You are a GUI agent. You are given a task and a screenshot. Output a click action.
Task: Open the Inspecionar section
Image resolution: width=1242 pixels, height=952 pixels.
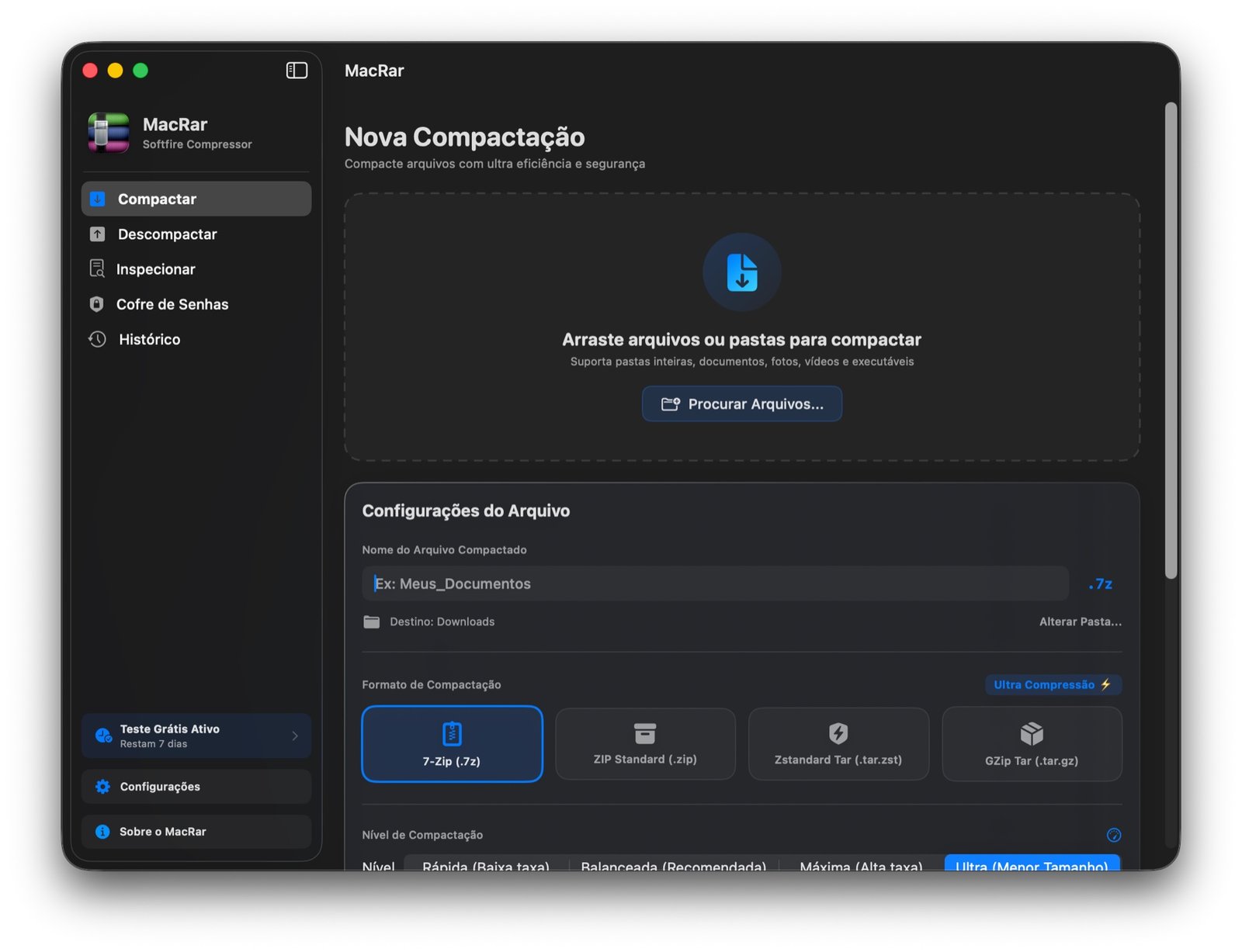[196, 269]
